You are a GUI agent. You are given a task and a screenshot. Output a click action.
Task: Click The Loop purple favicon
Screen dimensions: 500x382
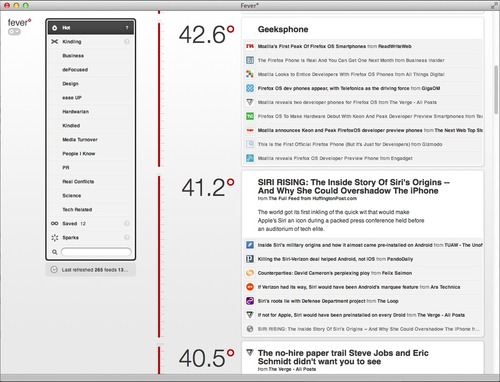(250, 301)
